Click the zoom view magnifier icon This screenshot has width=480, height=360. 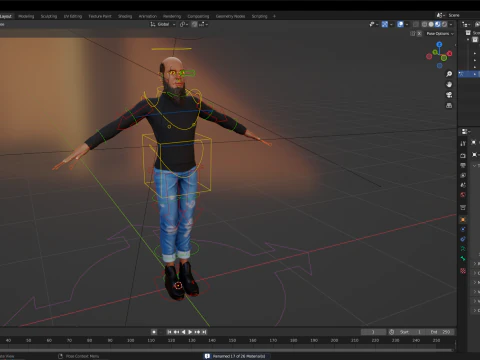pos(449,74)
